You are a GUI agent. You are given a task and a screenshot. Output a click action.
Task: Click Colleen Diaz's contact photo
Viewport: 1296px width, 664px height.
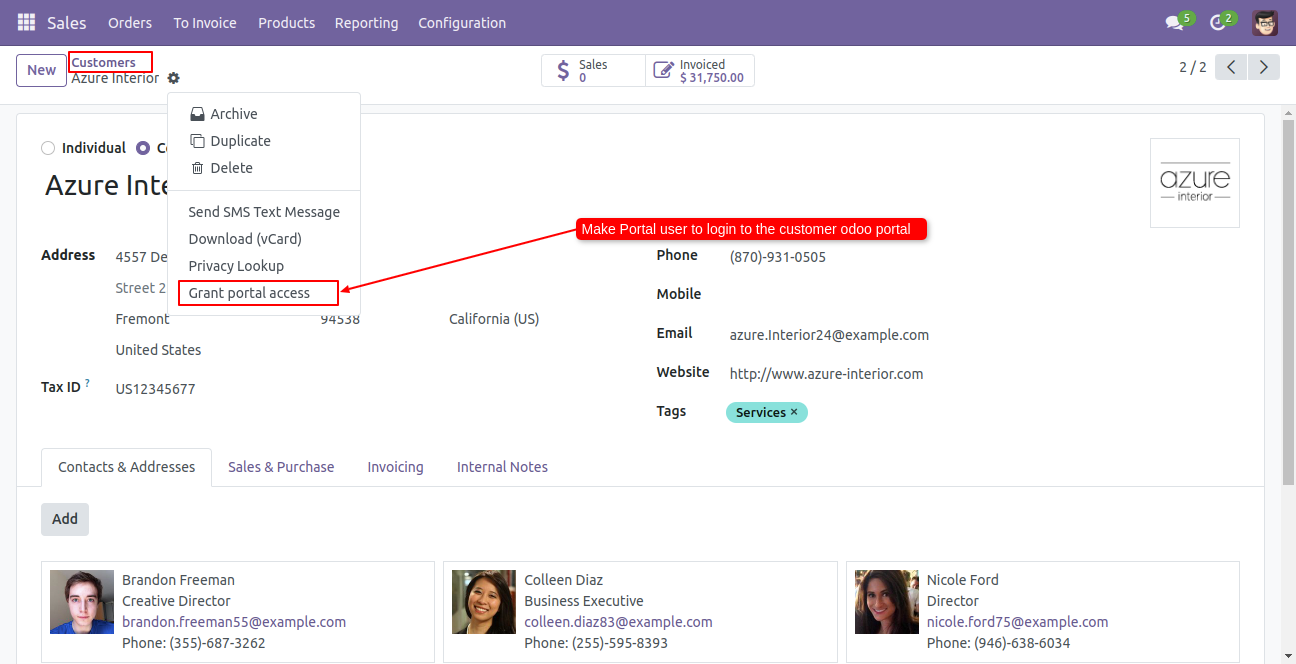click(484, 602)
